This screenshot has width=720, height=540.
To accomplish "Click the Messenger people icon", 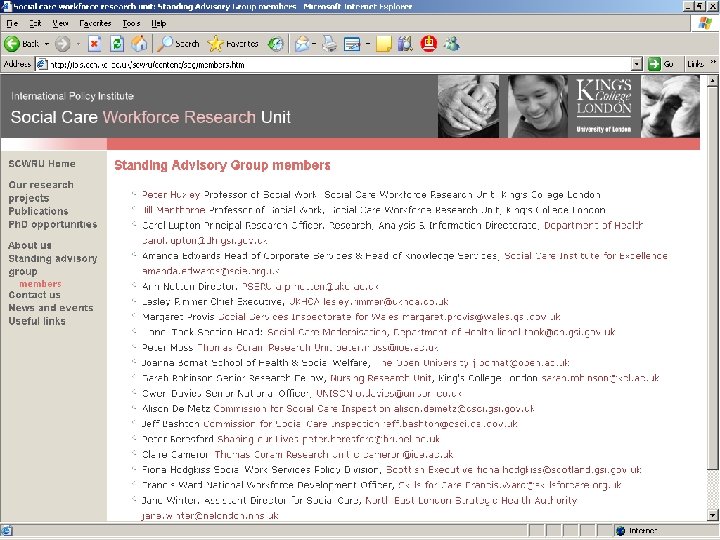I will tap(452, 44).
